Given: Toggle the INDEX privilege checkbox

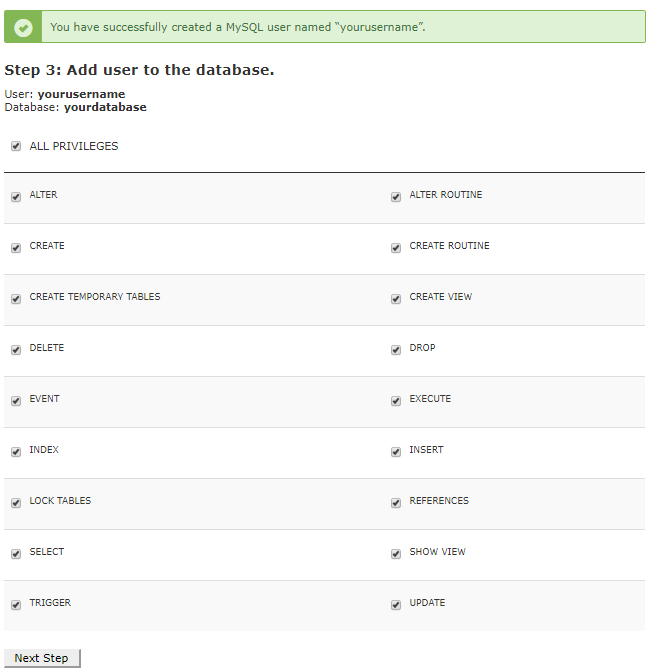Looking at the screenshot, I should click(x=16, y=452).
